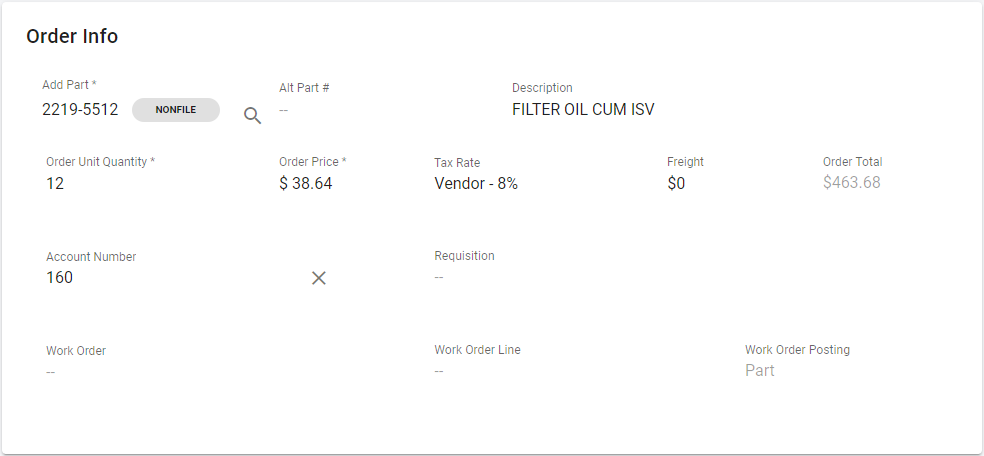Click the magnifier search icon beside Add Part
984x456 pixels.
coord(253,115)
